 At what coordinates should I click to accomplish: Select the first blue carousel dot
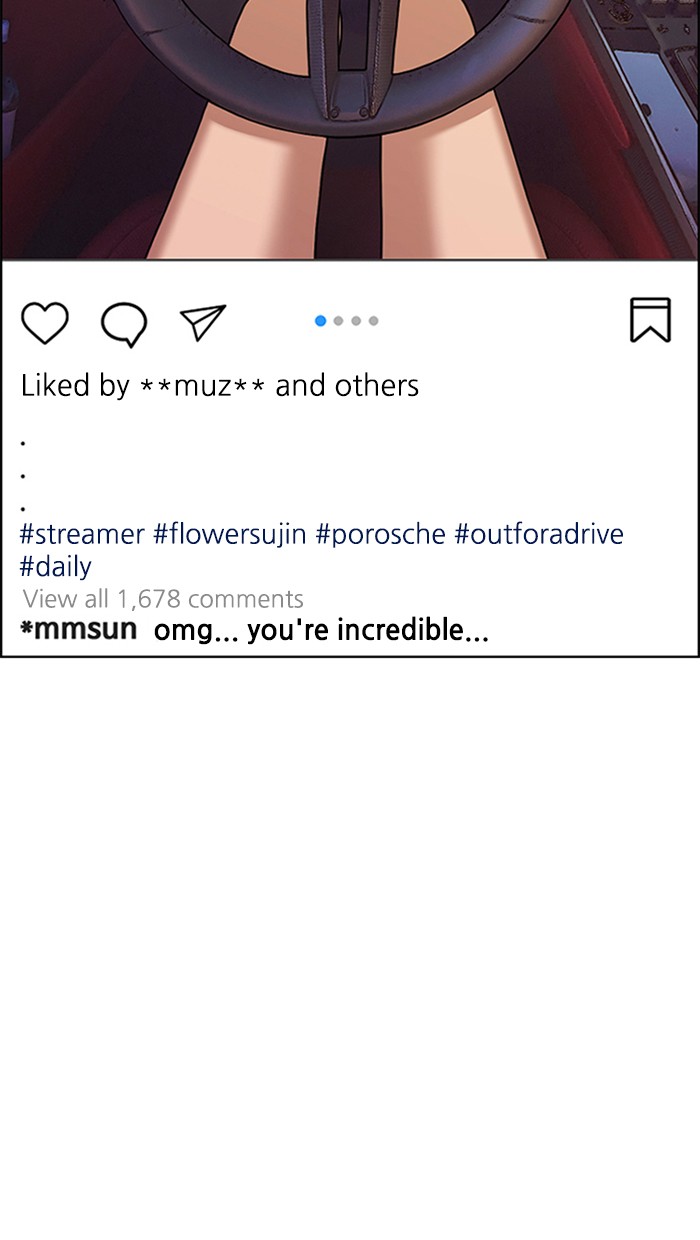tap(321, 321)
